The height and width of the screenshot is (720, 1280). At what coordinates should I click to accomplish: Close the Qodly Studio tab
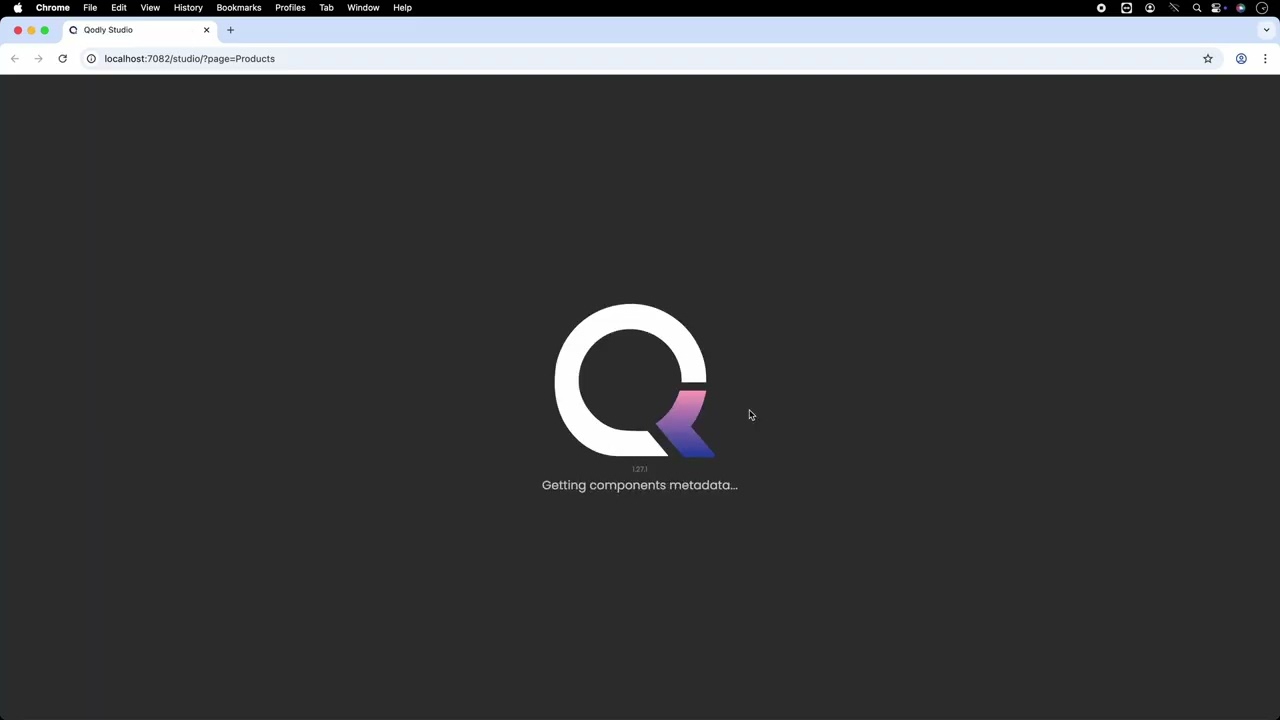(x=207, y=30)
